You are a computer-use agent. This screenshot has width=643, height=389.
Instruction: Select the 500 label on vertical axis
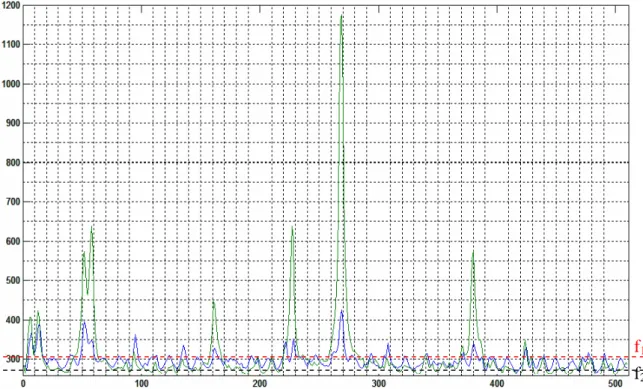(x=13, y=281)
